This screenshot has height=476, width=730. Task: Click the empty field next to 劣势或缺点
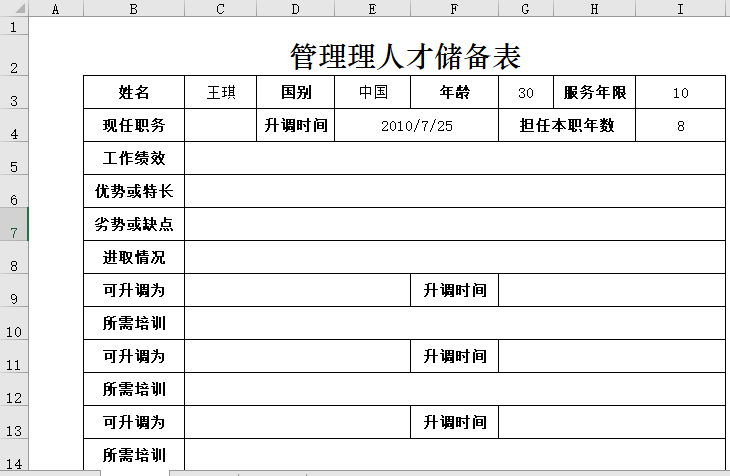[454, 224]
